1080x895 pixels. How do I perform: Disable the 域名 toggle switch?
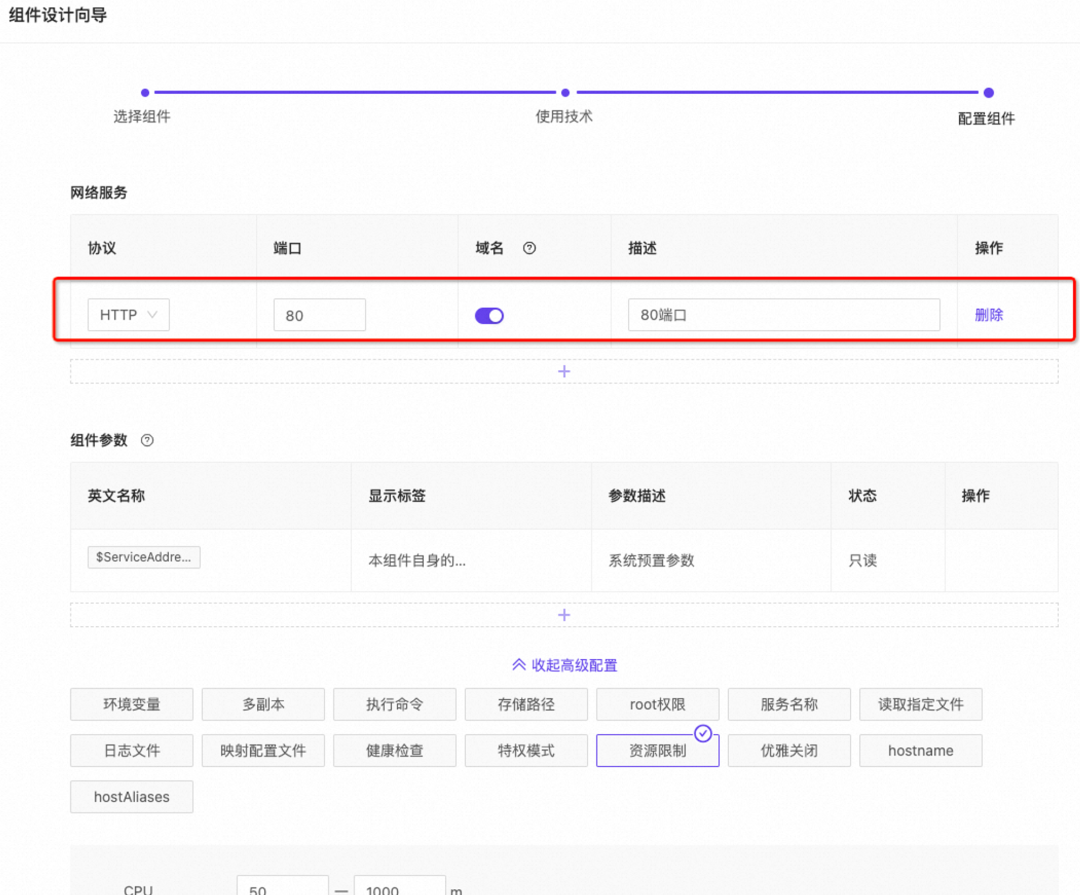(x=489, y=314)
